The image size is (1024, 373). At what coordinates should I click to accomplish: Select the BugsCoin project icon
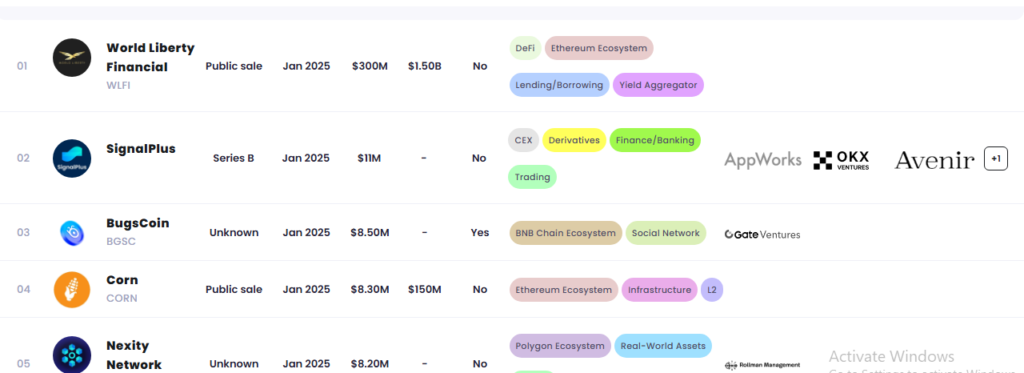[72, 233]
